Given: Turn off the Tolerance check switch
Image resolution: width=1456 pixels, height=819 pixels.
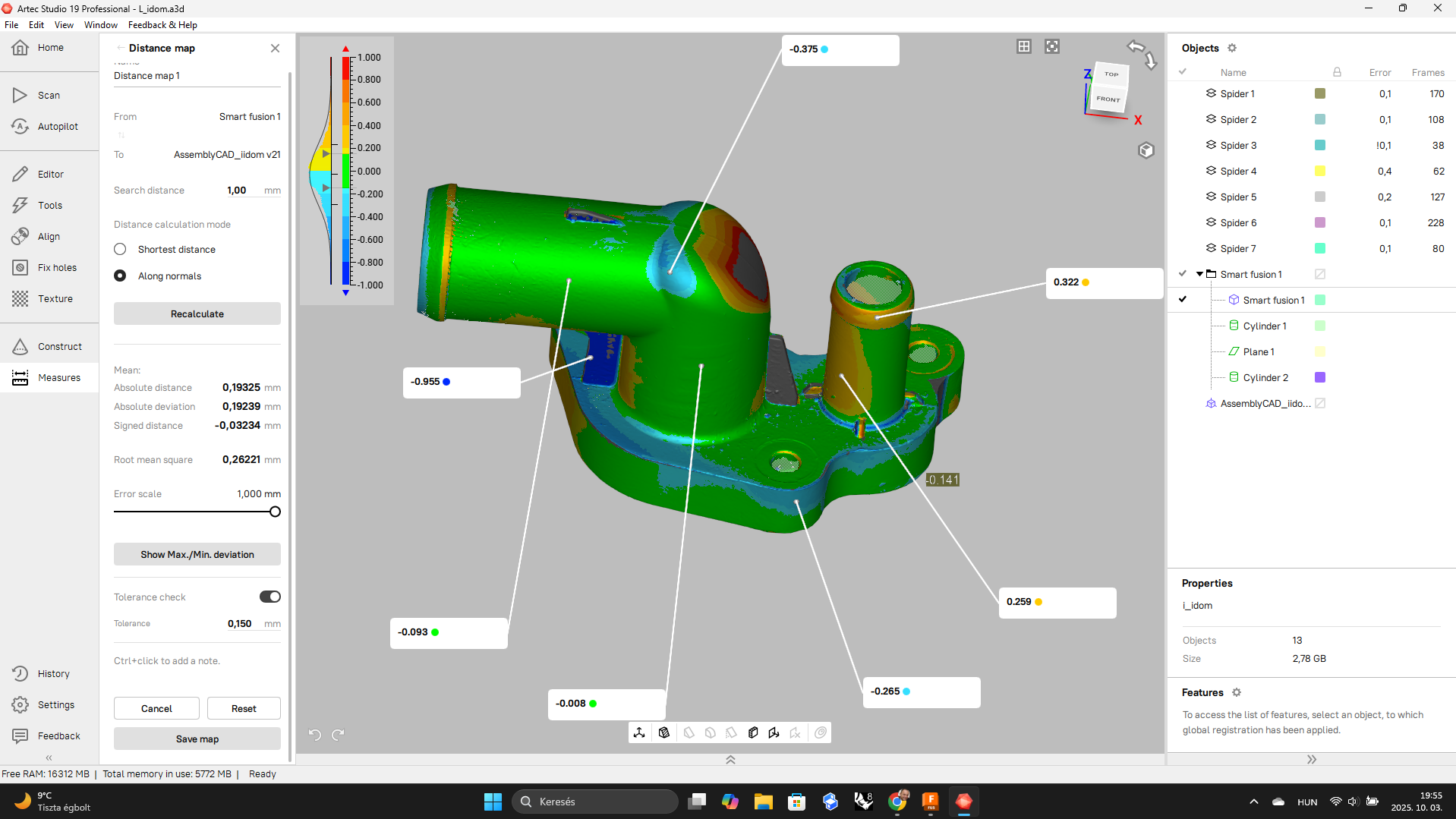Looking at the screenshot, I should point(269,597).
